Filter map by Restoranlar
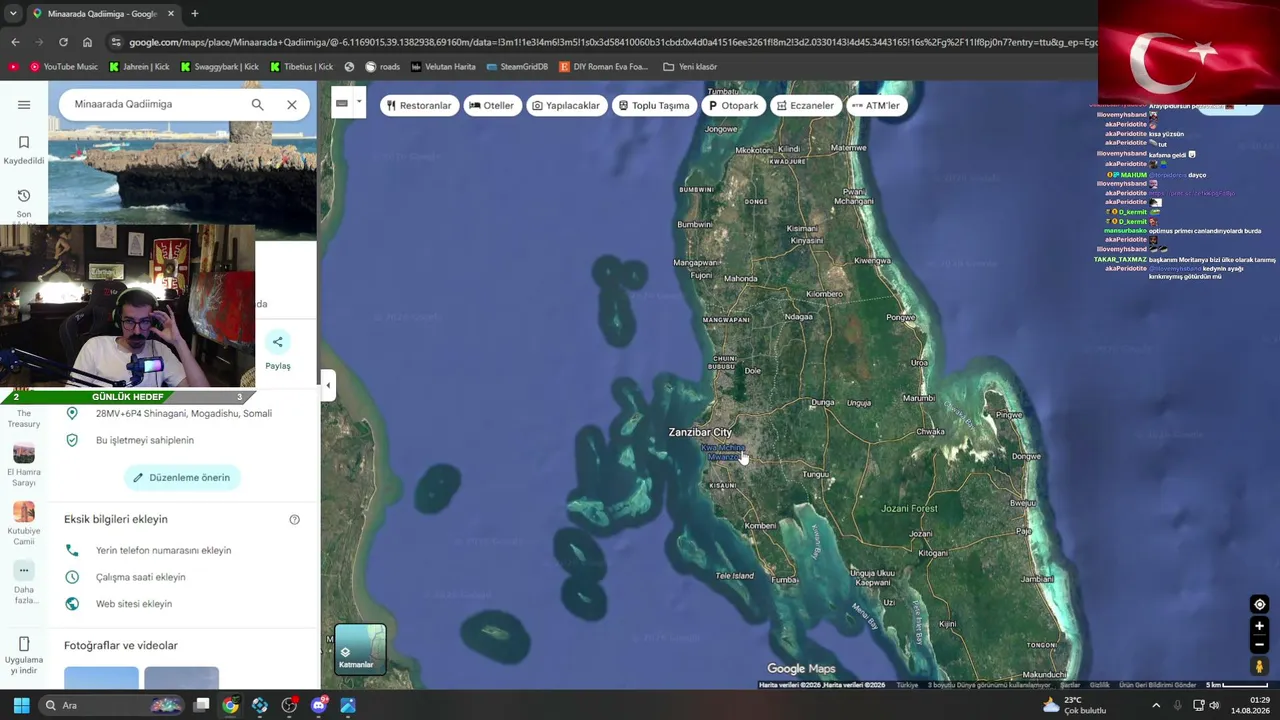1280x720 pixels. click(x=419, y=105)
